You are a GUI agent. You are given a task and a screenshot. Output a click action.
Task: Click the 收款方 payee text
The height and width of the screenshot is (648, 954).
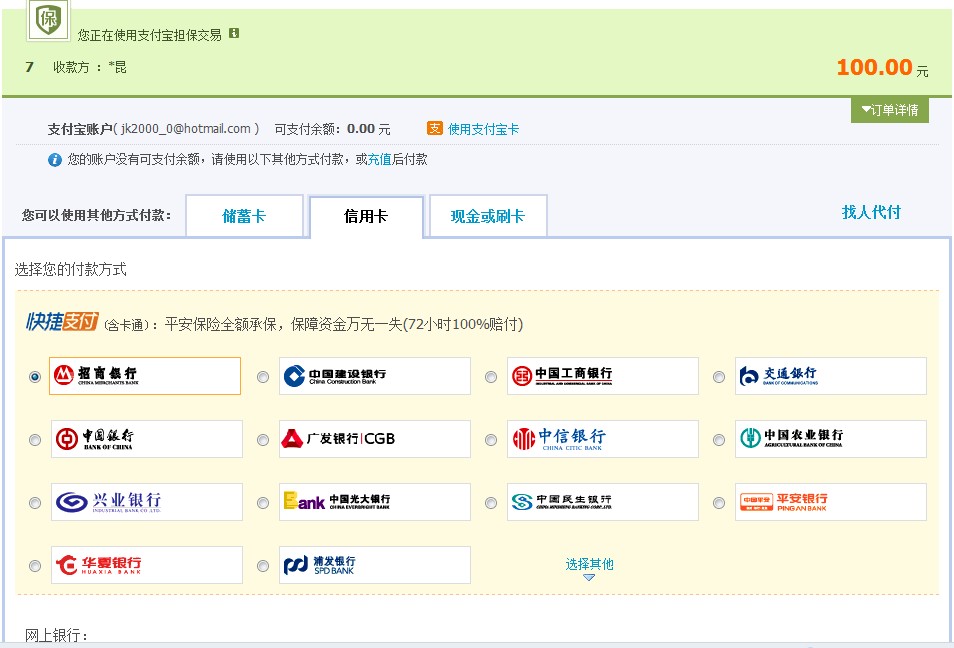pyautogui.click(x=89, y=67)
